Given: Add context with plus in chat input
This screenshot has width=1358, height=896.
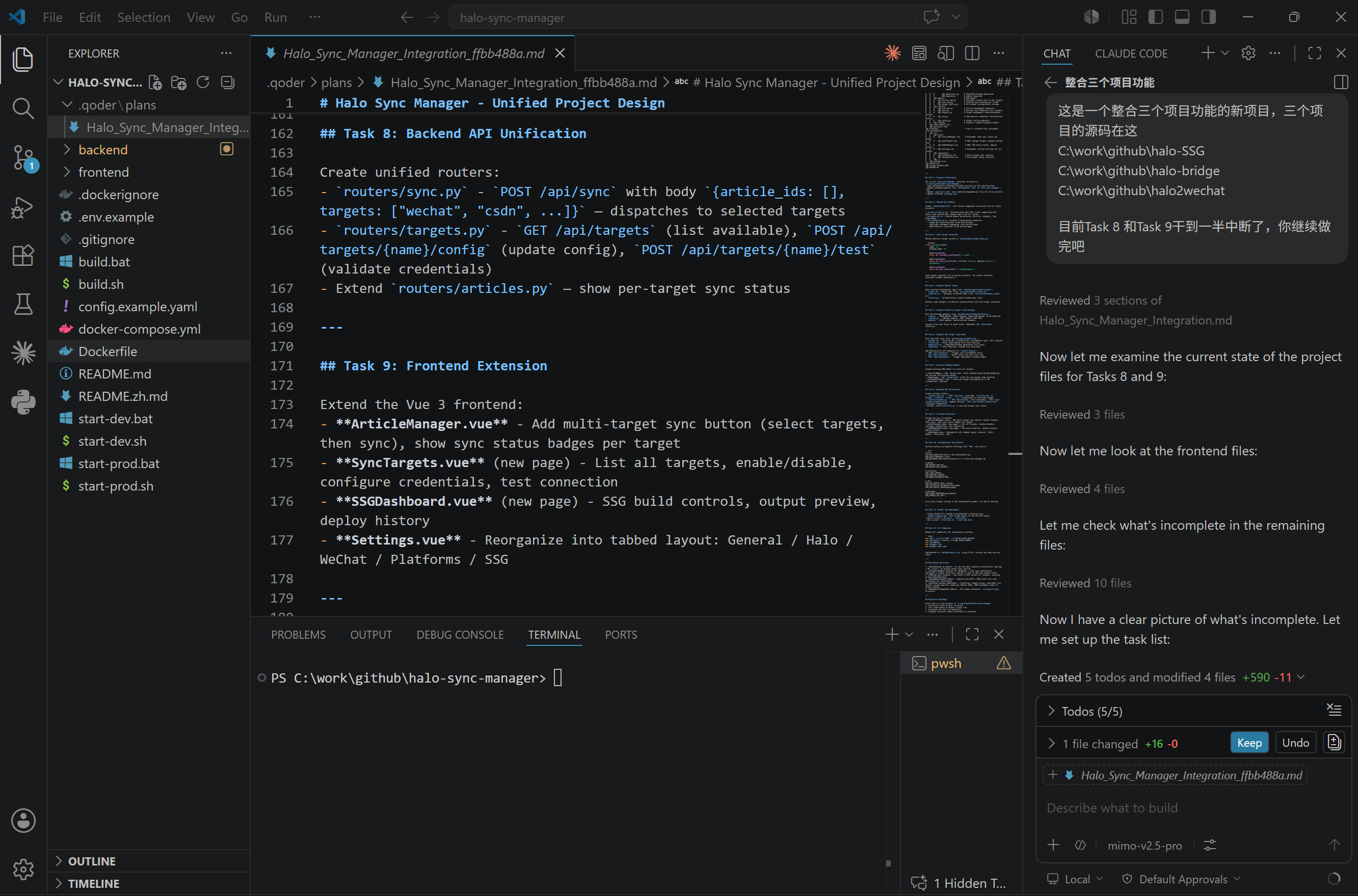Looking at the screenshot, I should tap(1053, 845).
